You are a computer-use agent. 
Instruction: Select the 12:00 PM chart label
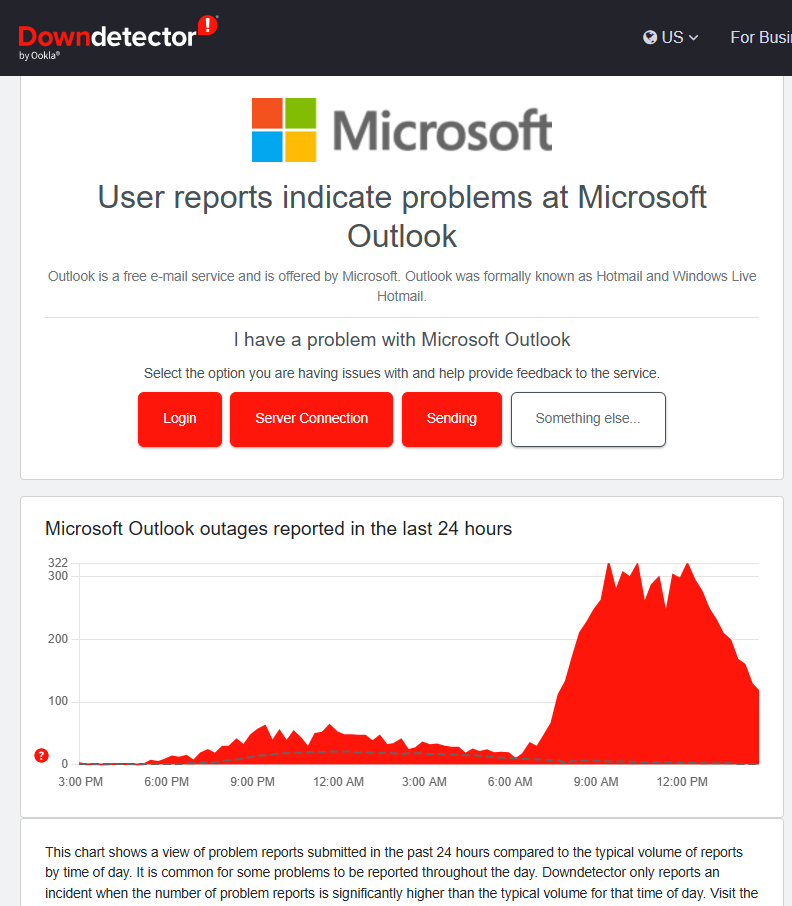(x=682, y=782)
